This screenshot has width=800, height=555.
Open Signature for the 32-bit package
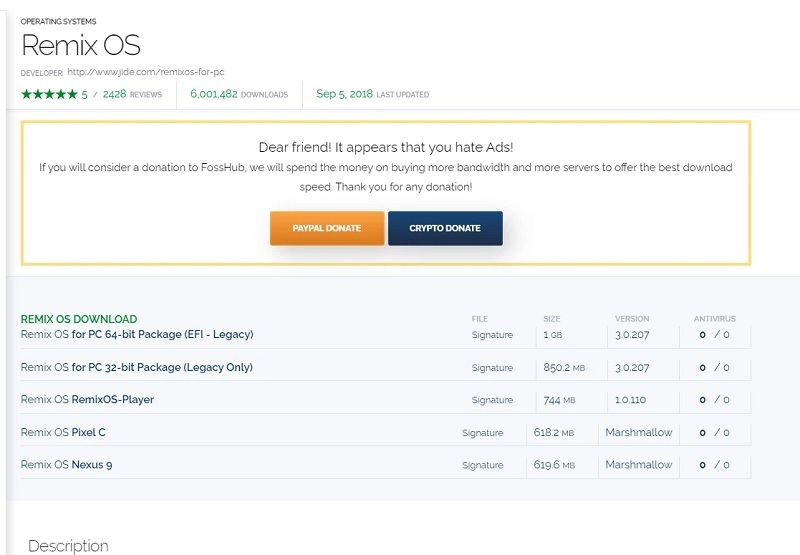click(492, 368)
